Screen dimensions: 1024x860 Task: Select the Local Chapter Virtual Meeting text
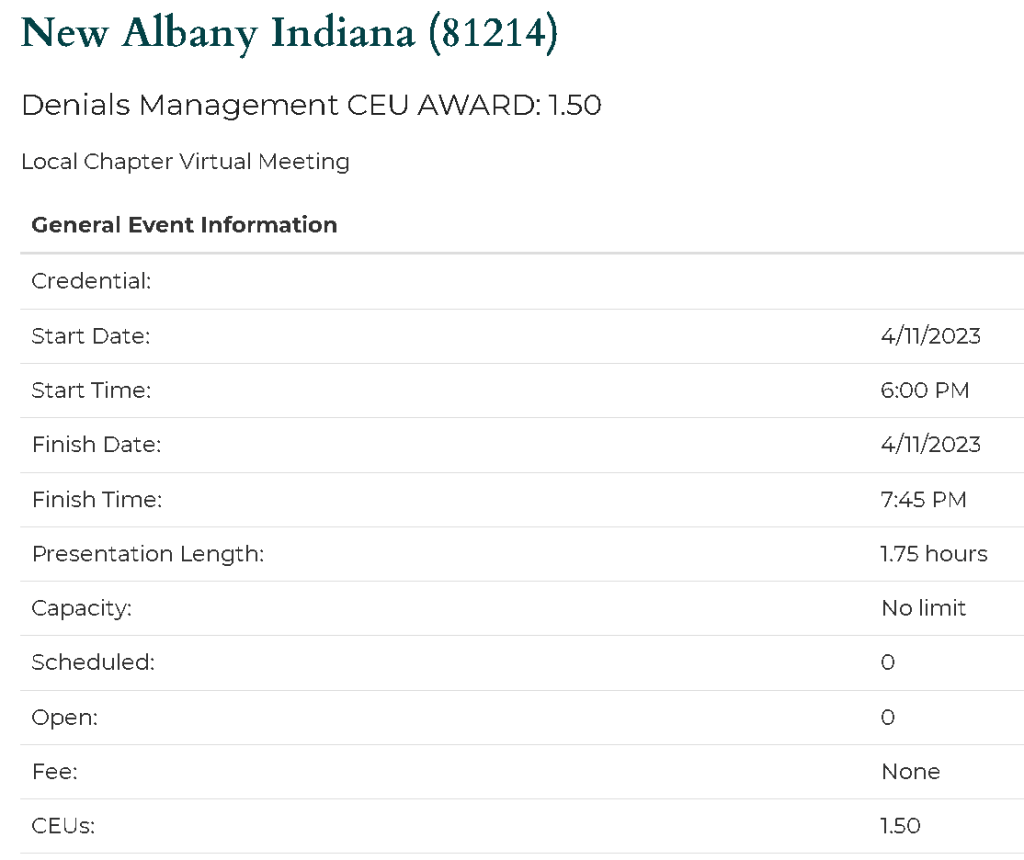coord(185,161)
